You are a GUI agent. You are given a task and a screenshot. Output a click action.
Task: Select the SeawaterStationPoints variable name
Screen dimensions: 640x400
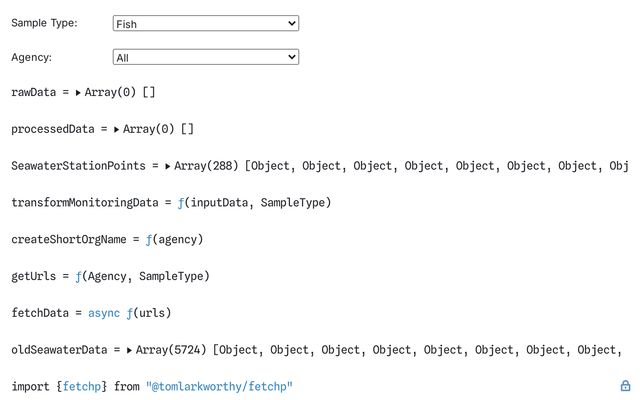pos(78,166)
